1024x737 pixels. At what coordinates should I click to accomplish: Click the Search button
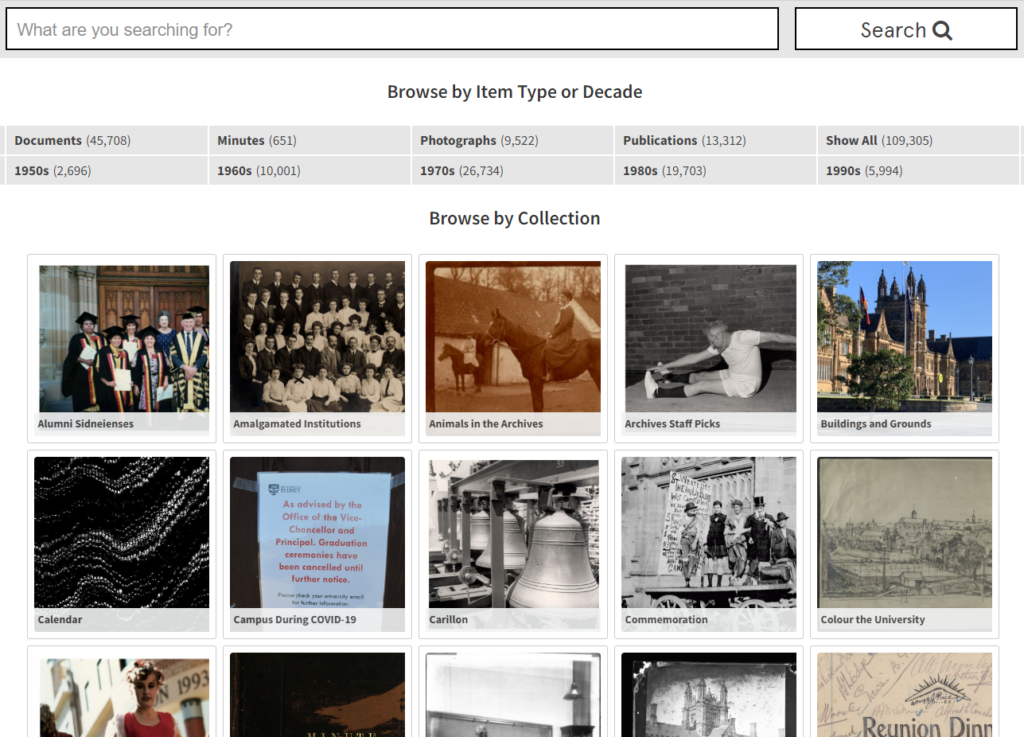point(906,29)
